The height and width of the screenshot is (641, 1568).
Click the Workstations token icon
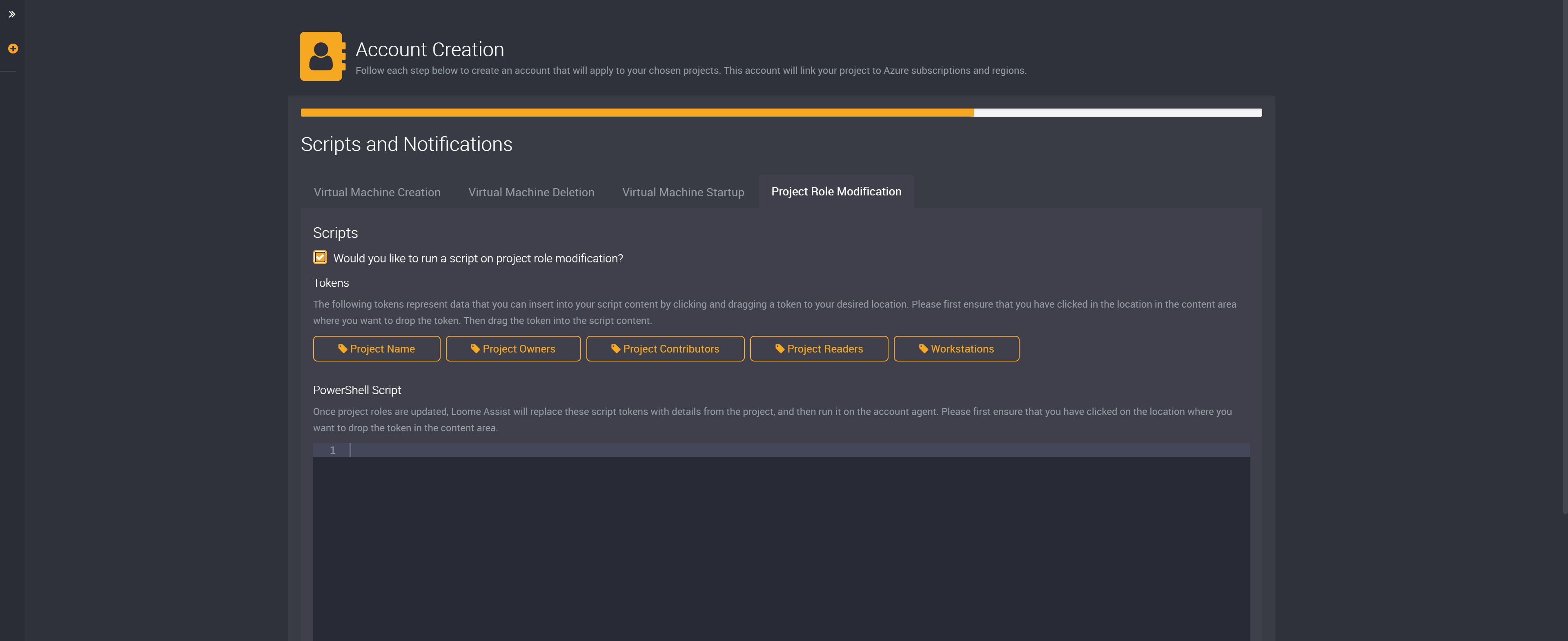tap(922, 348)
